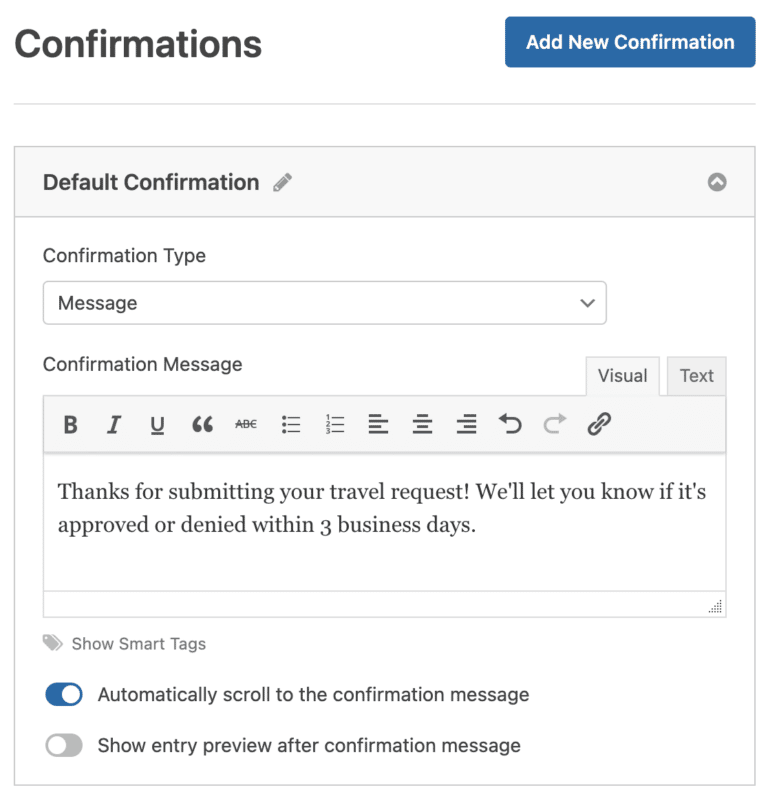Apply italic formatting
The image size is (768, 803).
point(113,424)
